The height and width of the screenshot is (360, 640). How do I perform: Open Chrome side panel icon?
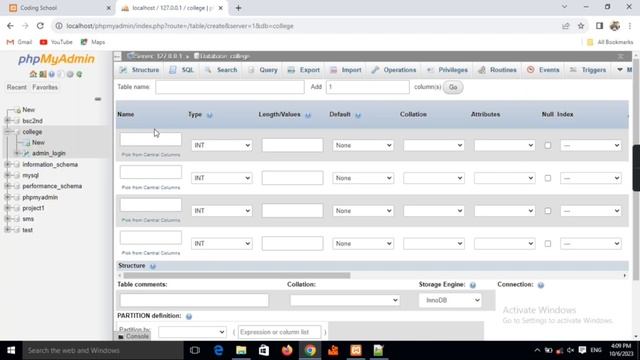click(x=599, y=26)
